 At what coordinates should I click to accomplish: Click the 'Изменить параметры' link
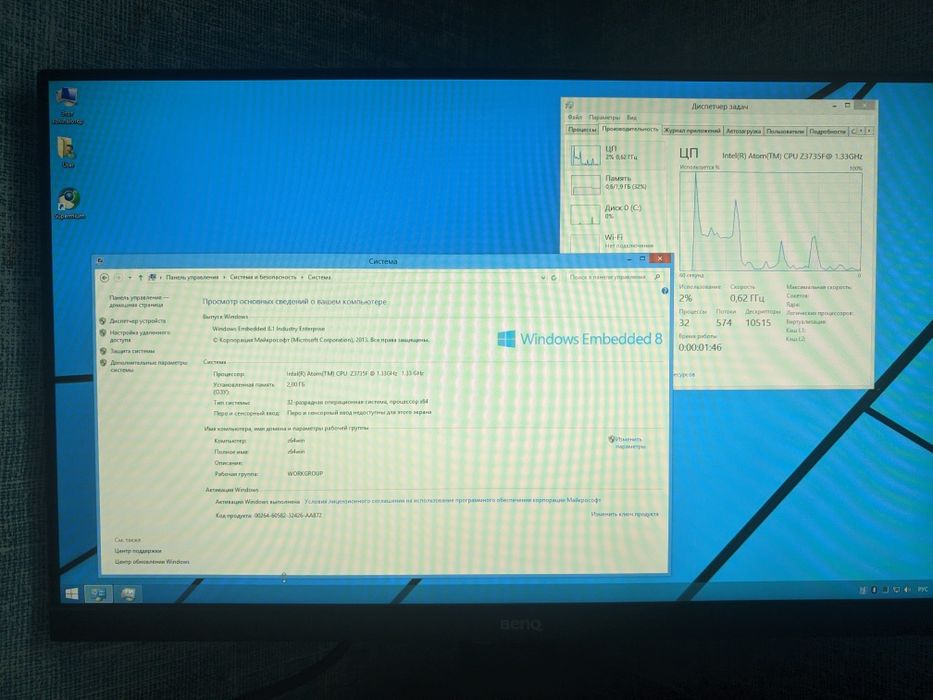click(x=630, y=443)
